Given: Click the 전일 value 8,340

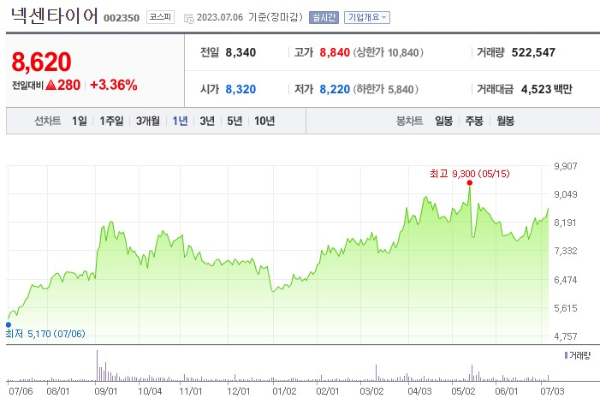Looking at the screenshot, I should [x=240, y=52].
